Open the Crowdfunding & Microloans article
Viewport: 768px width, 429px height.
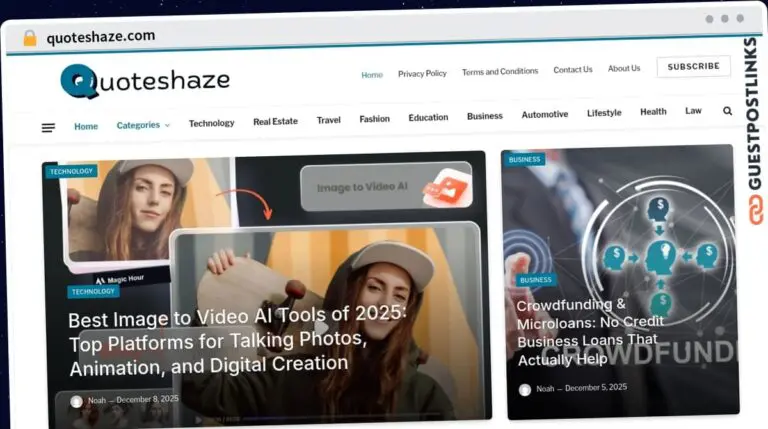(x=590, y=332)
